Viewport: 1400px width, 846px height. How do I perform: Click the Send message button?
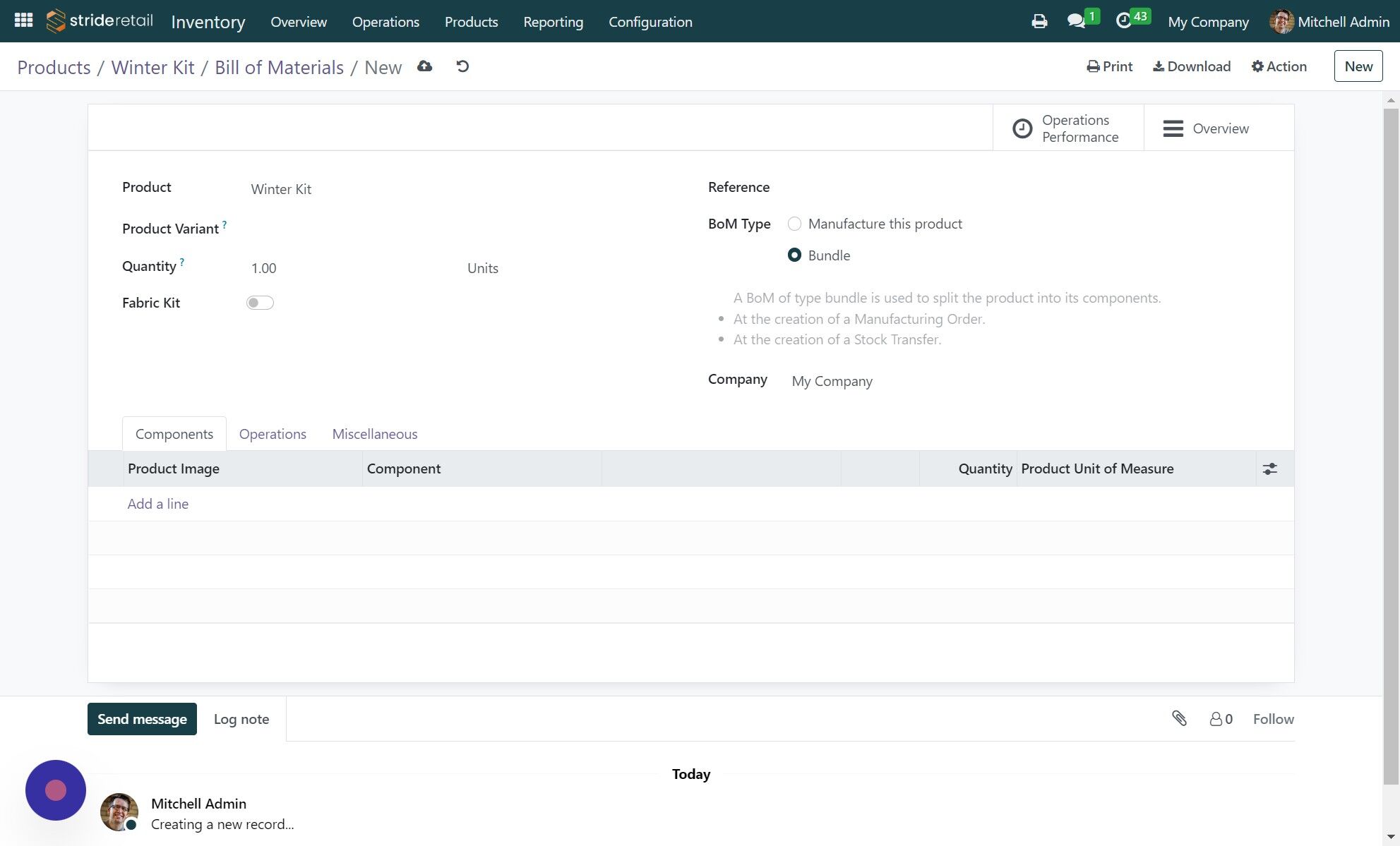142,719
